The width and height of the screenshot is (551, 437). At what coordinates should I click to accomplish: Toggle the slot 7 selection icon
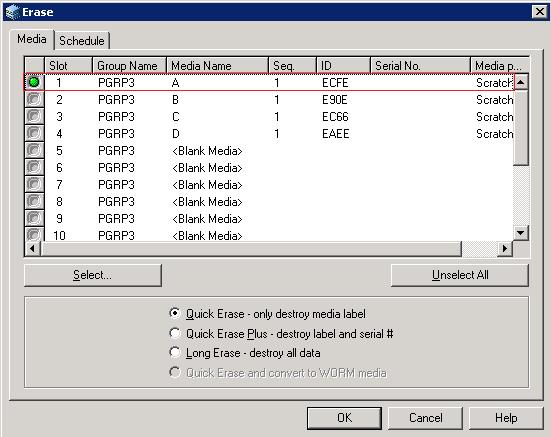34,184
